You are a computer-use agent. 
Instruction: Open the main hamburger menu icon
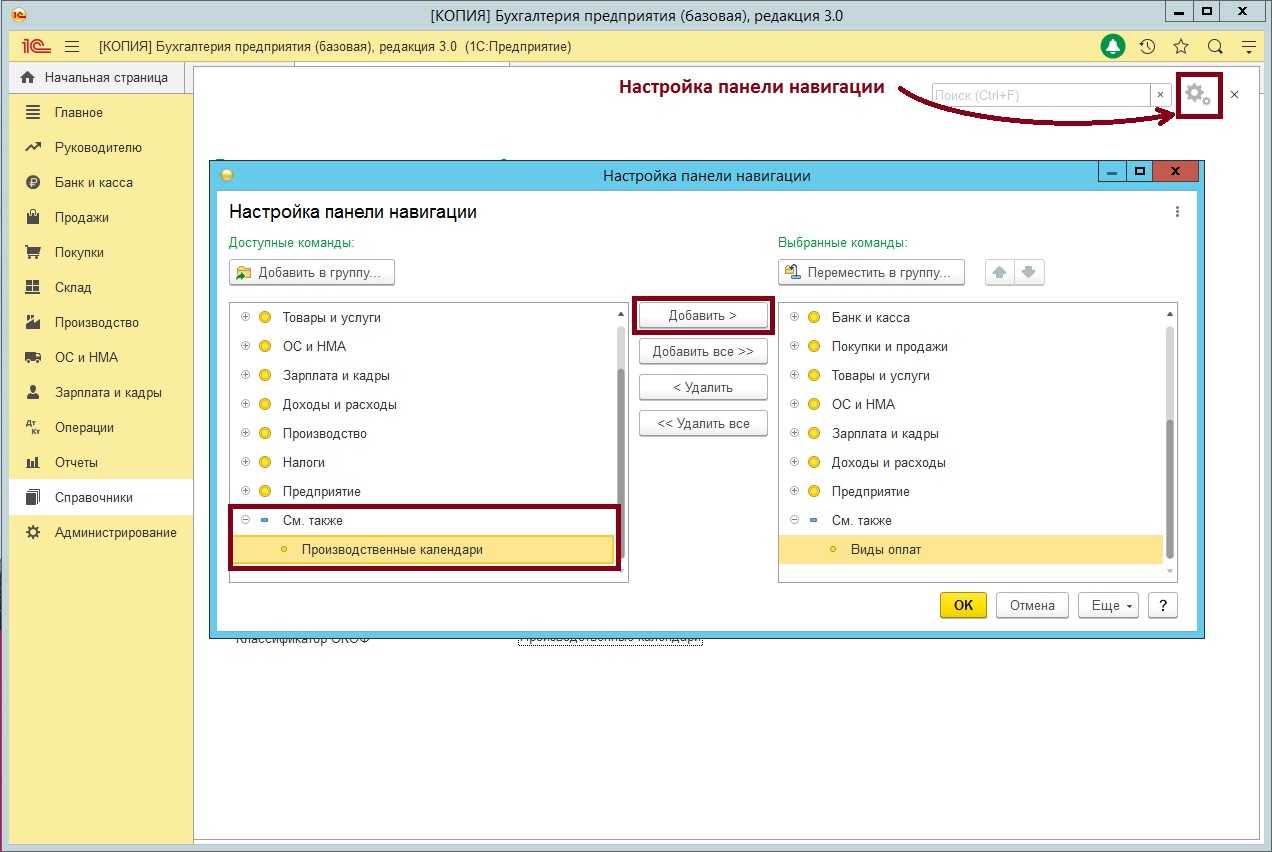(x=72, y=46)
